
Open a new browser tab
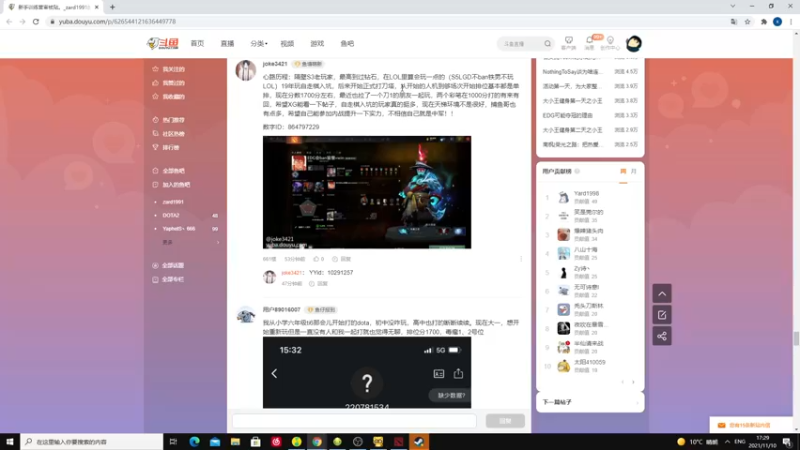pyautogui.click(x=112, y=7)
